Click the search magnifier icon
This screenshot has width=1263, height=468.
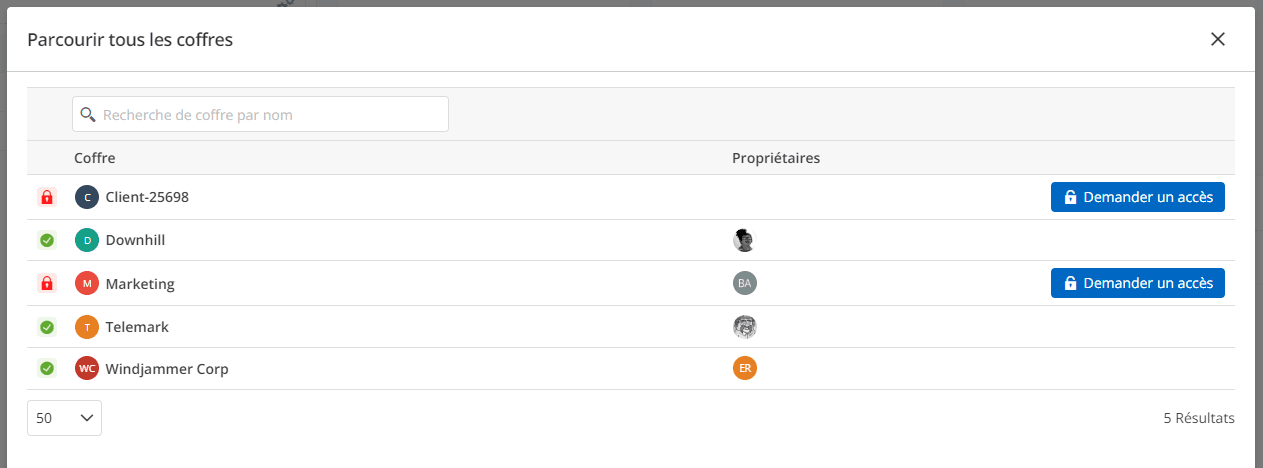tap(88, 114)
